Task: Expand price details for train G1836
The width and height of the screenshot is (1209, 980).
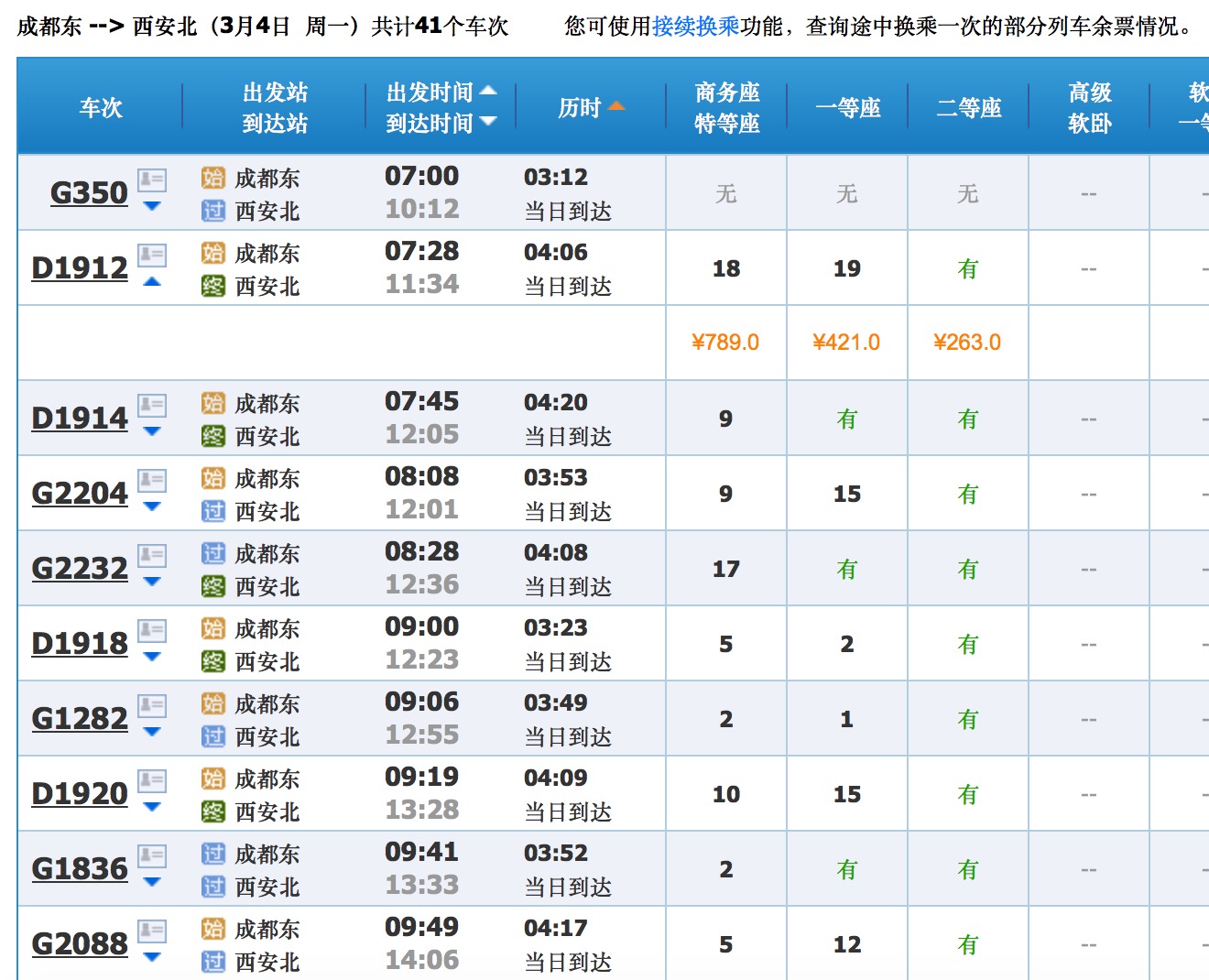Action: (x=152, y=882)
